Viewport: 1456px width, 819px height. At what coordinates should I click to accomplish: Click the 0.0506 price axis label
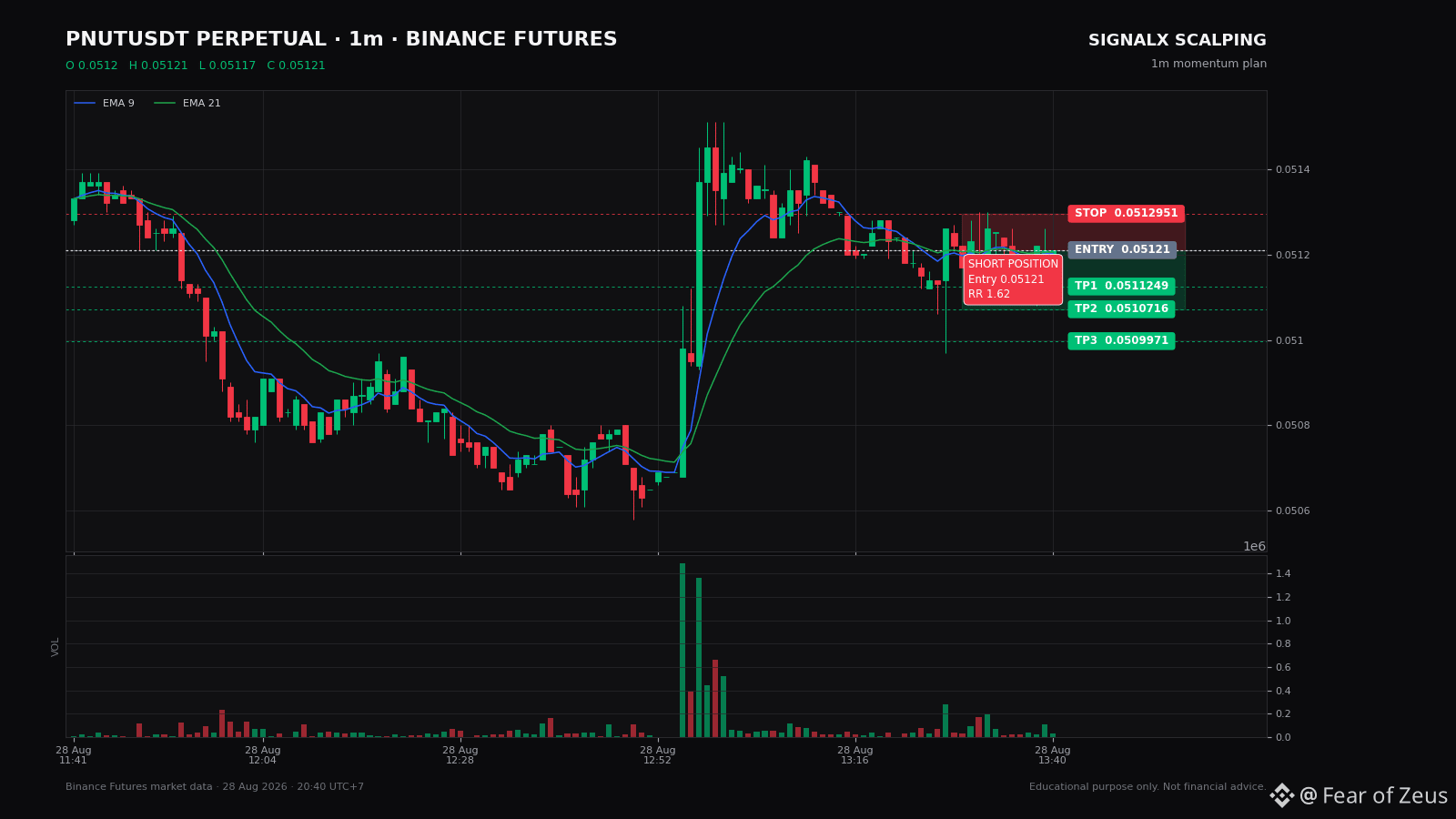pyautogui.click(x=1292, y=511)
